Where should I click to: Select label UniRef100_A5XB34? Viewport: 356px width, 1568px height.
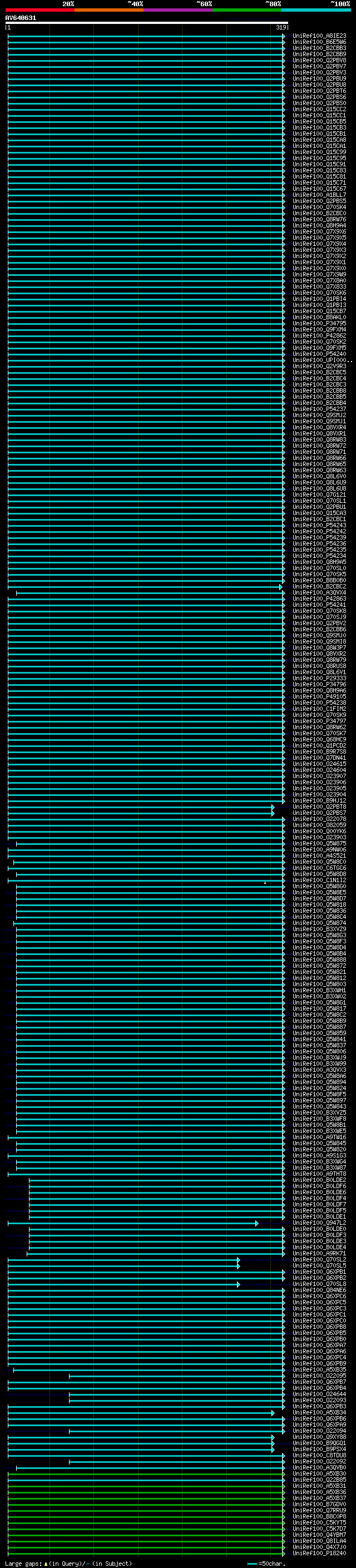[x=319, y=1413]
